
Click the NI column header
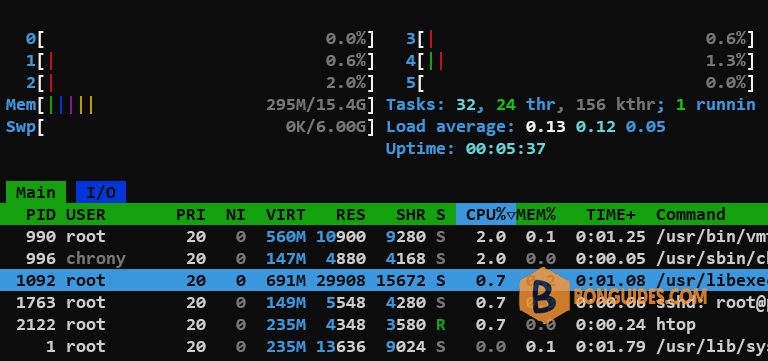236,214
